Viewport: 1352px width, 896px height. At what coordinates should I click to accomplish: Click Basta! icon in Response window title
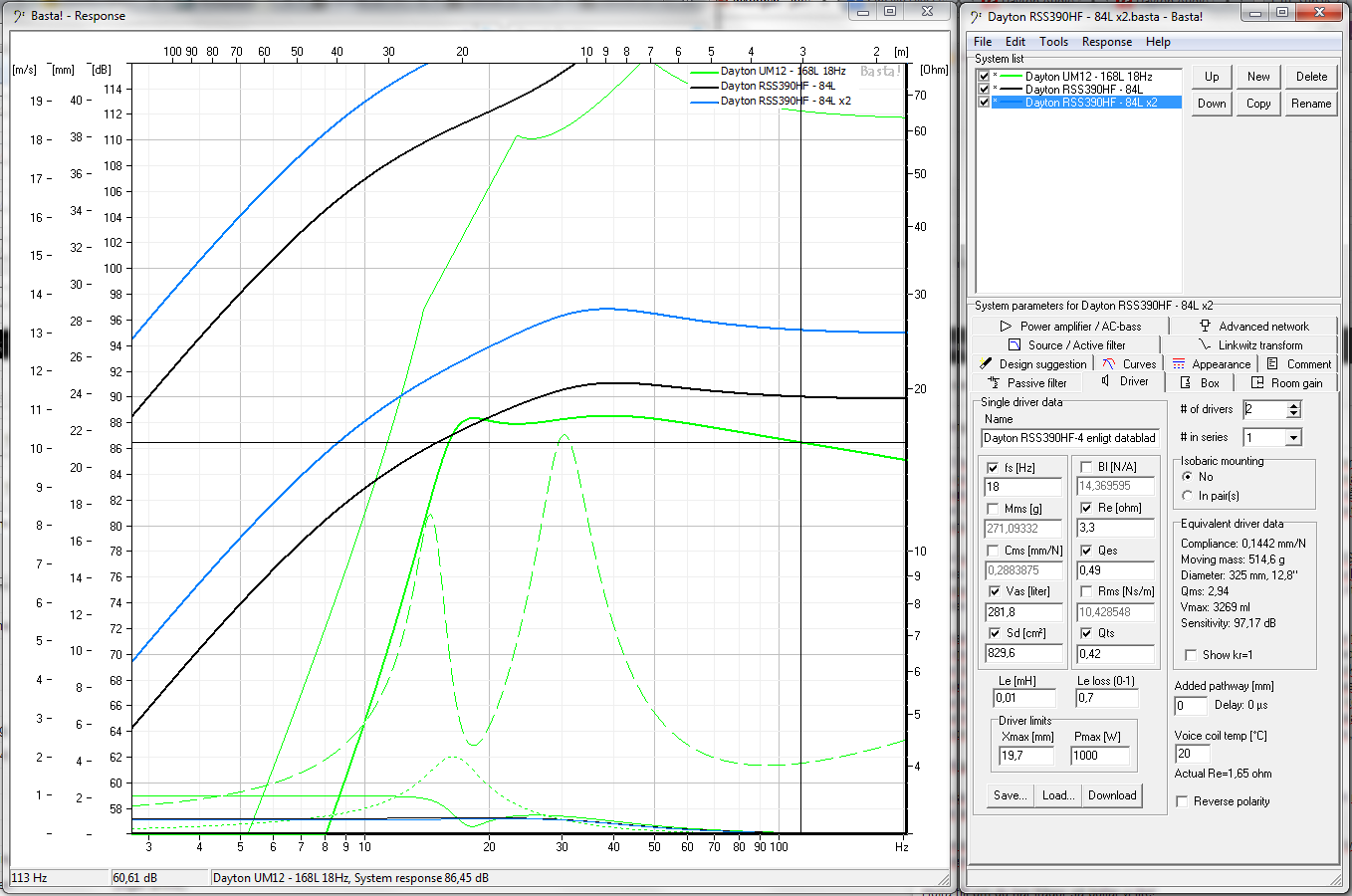point(21,16)
